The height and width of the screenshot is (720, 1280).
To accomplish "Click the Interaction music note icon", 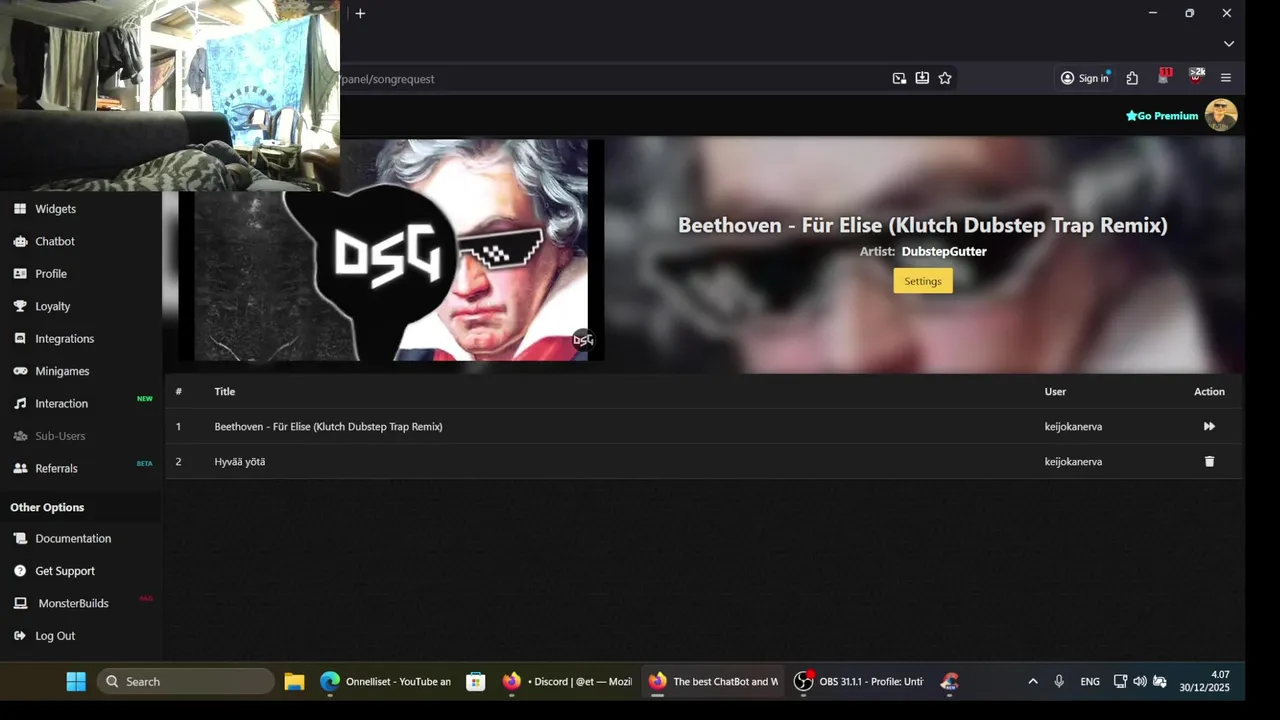I will click(20, 404).
